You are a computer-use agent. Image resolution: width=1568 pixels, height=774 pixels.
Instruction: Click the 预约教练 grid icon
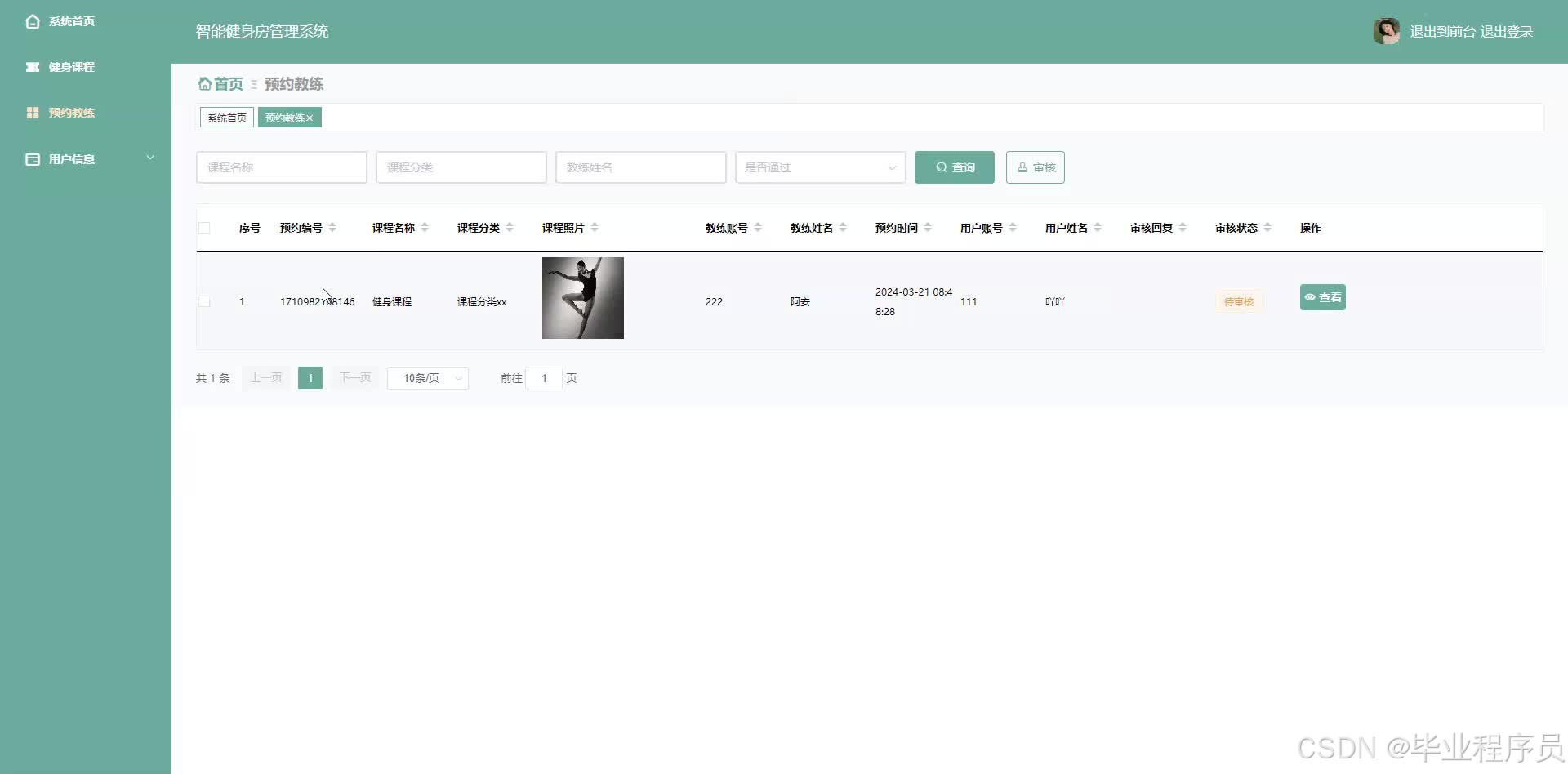(x=33, y=113)
